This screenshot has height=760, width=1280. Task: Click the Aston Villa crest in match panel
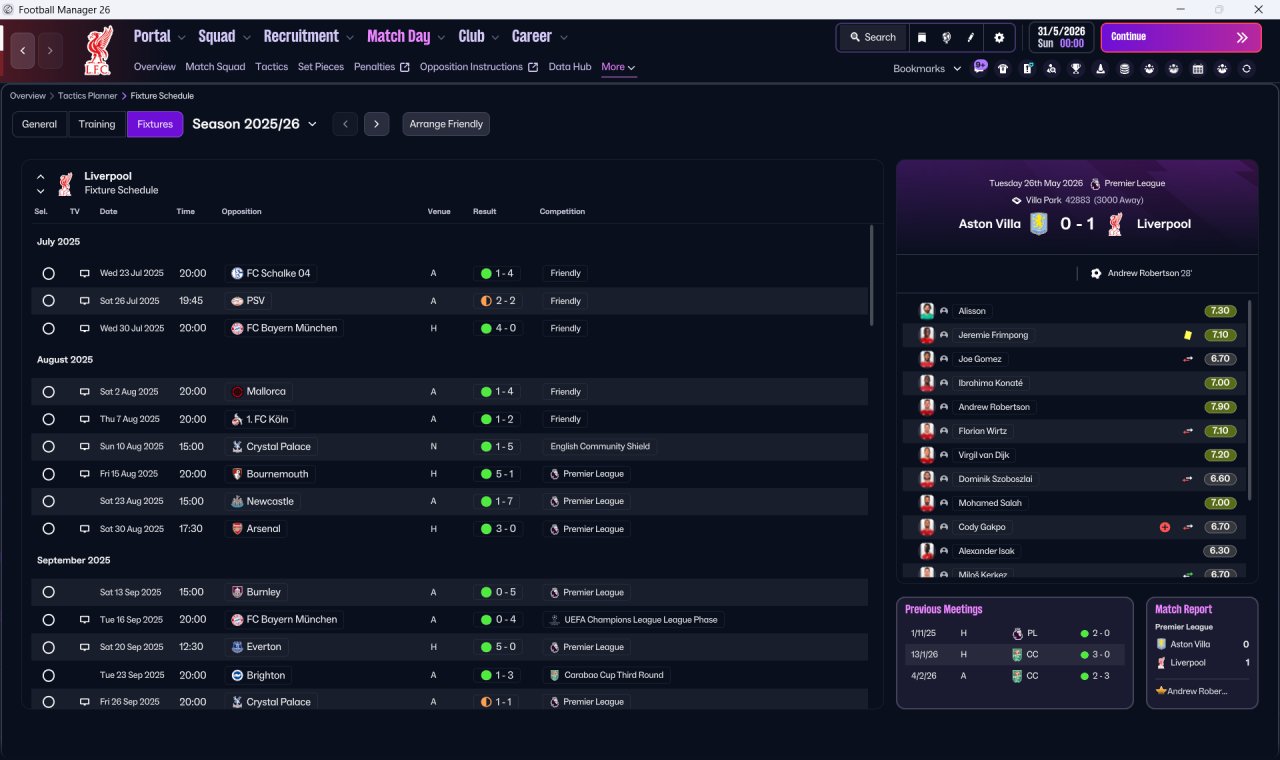(1040, 224)
